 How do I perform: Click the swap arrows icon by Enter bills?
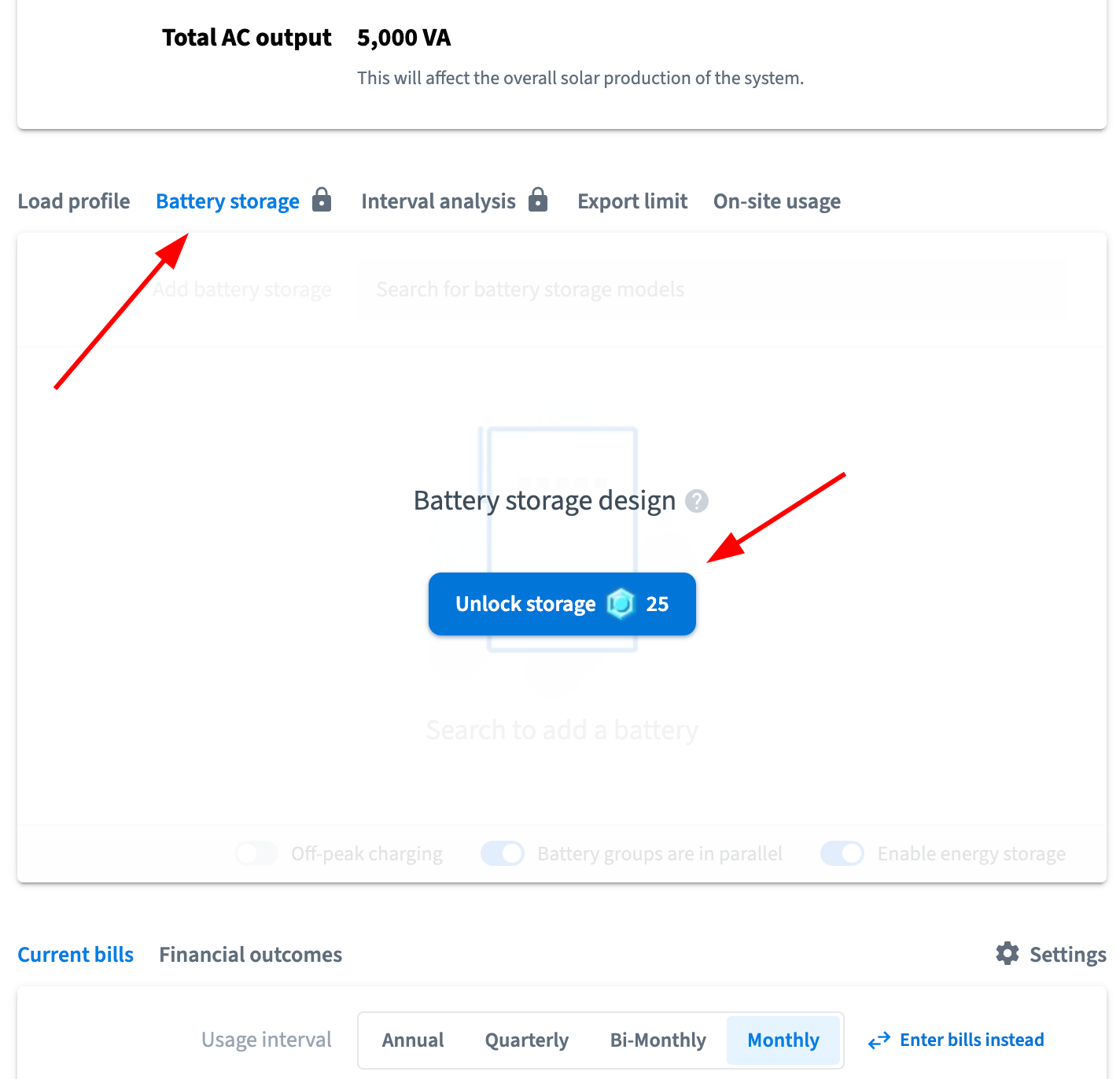pyautogui.click(x=879, y=1040)
